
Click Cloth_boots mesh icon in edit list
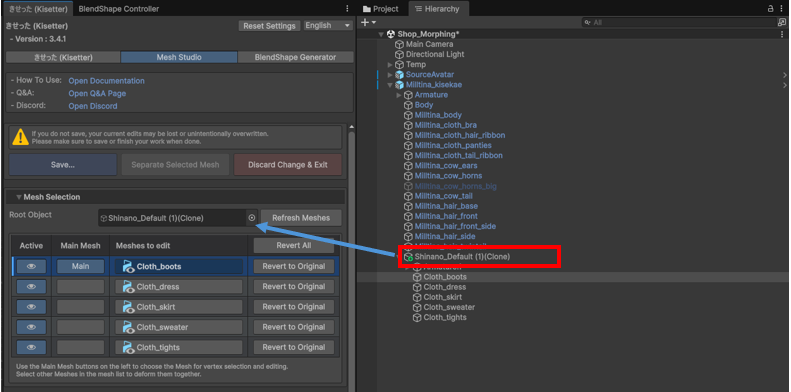coord(128,266)
